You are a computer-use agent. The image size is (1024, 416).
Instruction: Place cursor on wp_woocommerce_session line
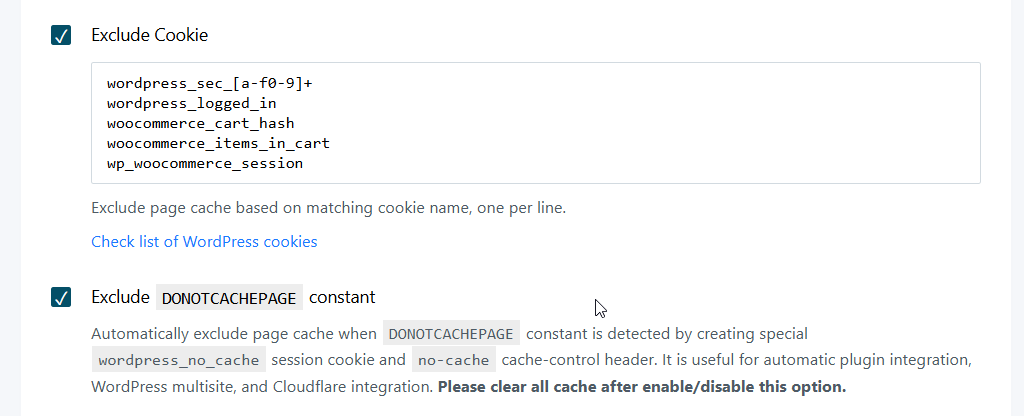[x=204, y=163]
